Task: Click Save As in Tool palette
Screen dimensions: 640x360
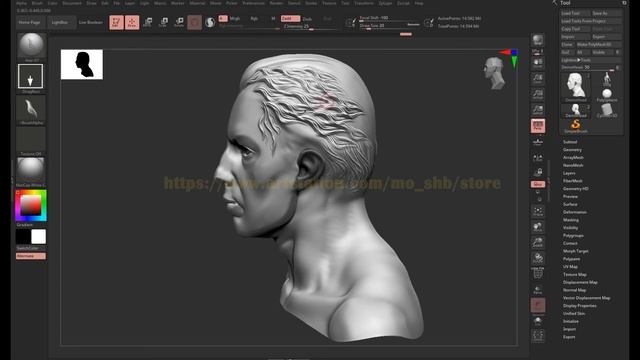Action: point(607,13)
